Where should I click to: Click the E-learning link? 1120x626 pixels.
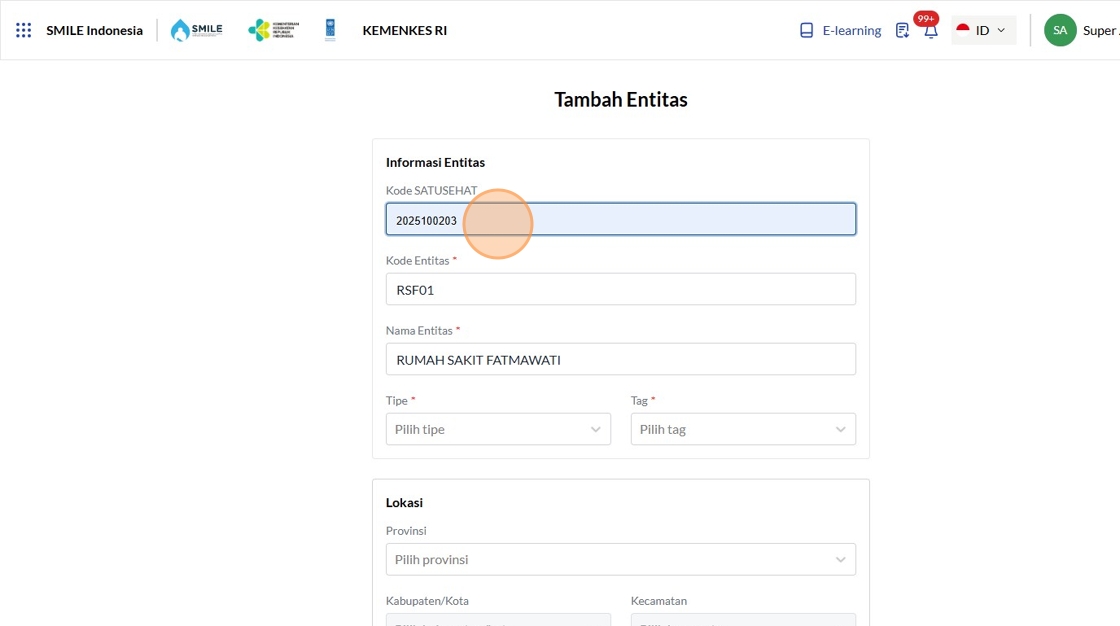852,30
